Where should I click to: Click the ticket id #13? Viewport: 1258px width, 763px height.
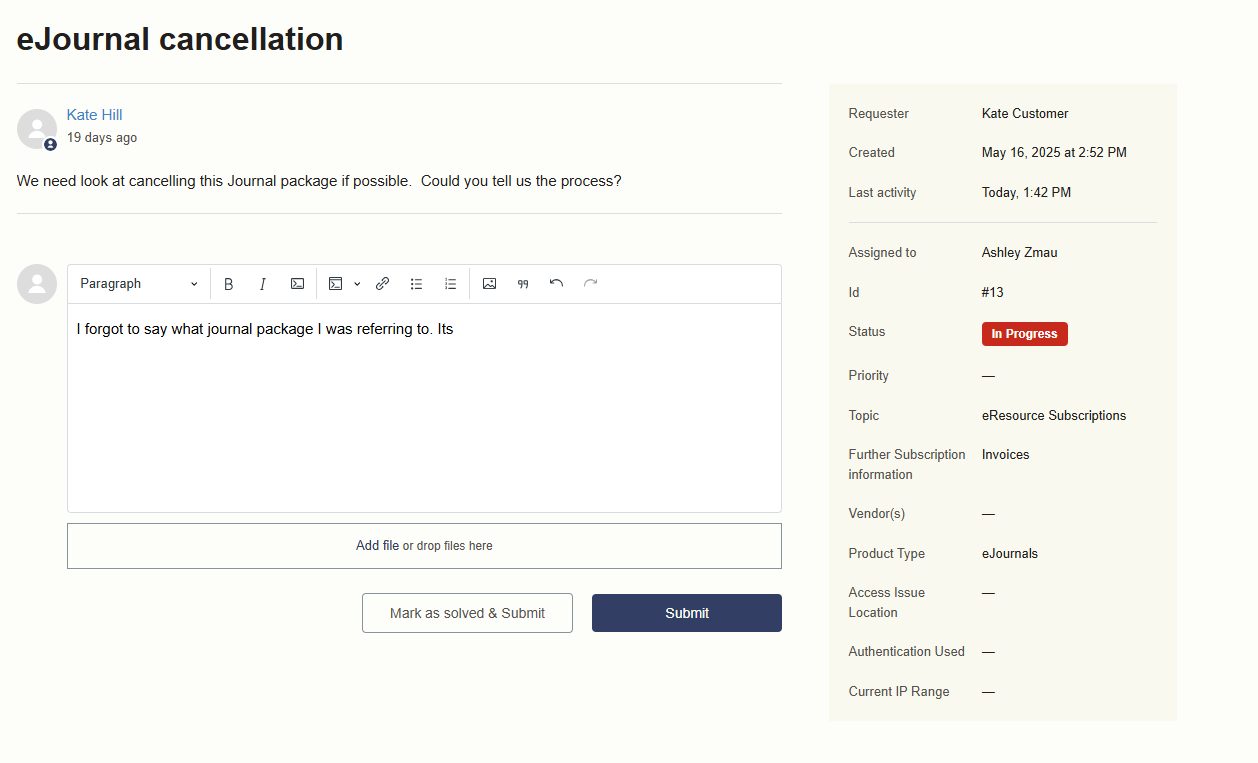click(993, 293)
